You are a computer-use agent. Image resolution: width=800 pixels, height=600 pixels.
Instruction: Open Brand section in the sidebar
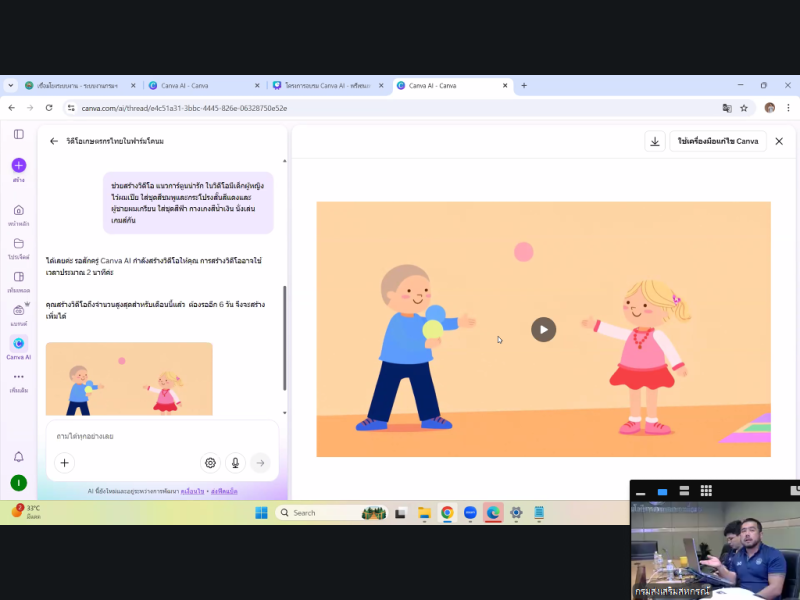(18, 311)
